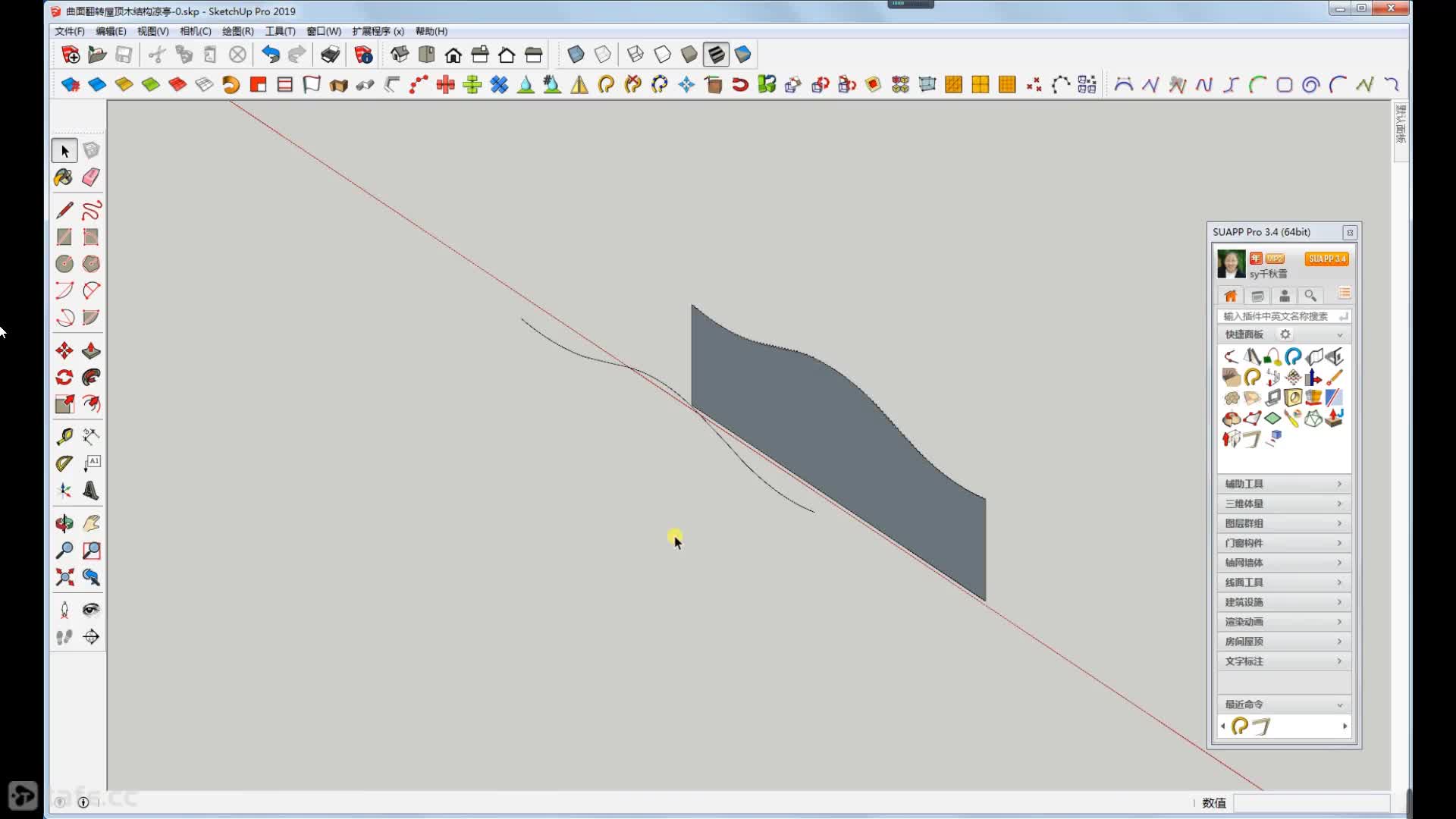This screenshot has width=1456, height=819.
Task: Pick the Tape Measure tool
Action: 64,436
